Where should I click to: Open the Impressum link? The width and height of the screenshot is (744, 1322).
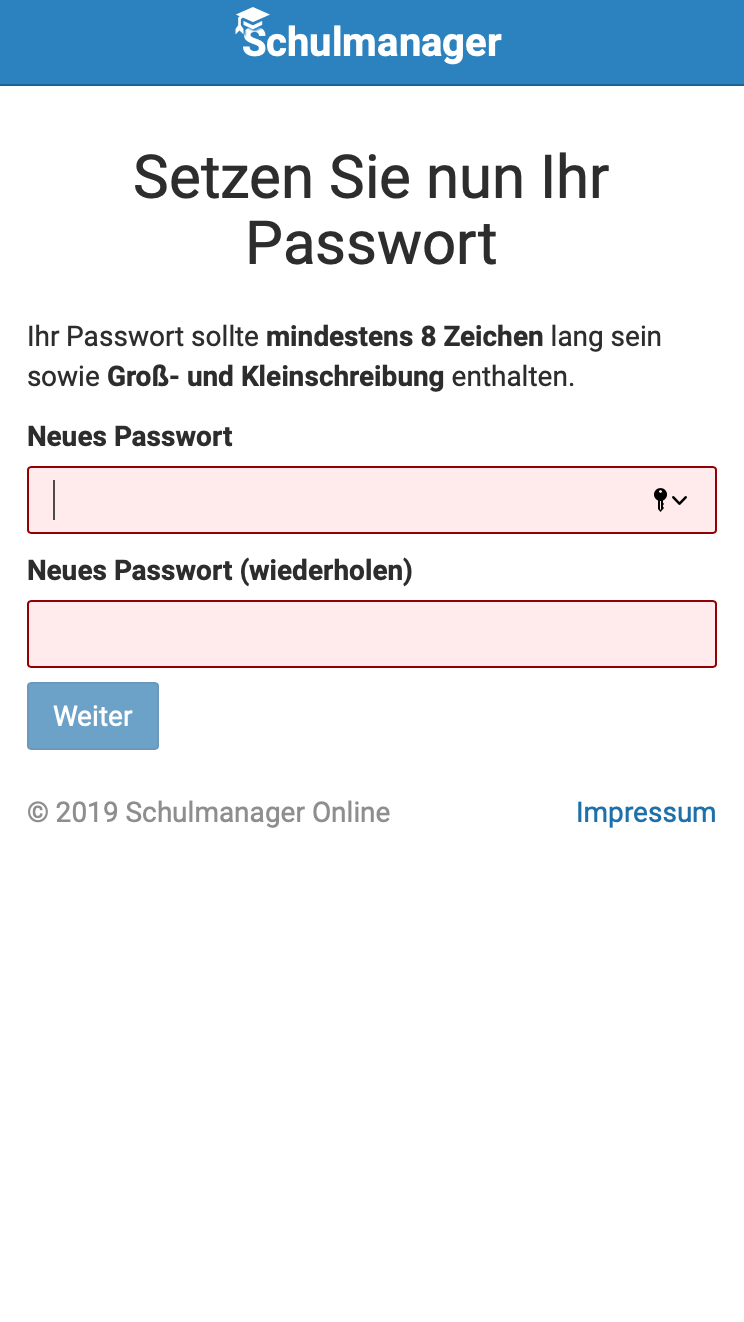click(646, 812)
